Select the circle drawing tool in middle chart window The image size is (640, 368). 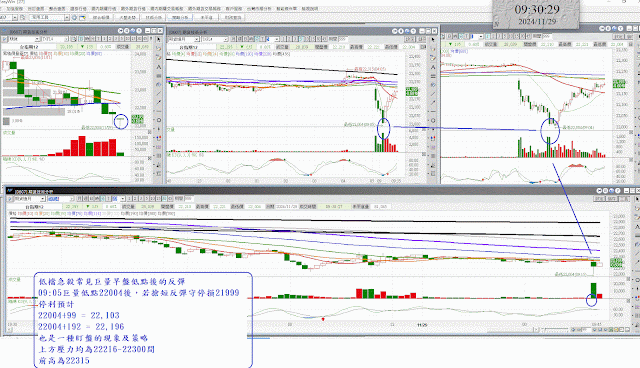pyautogui.click(x=433, y=120)
